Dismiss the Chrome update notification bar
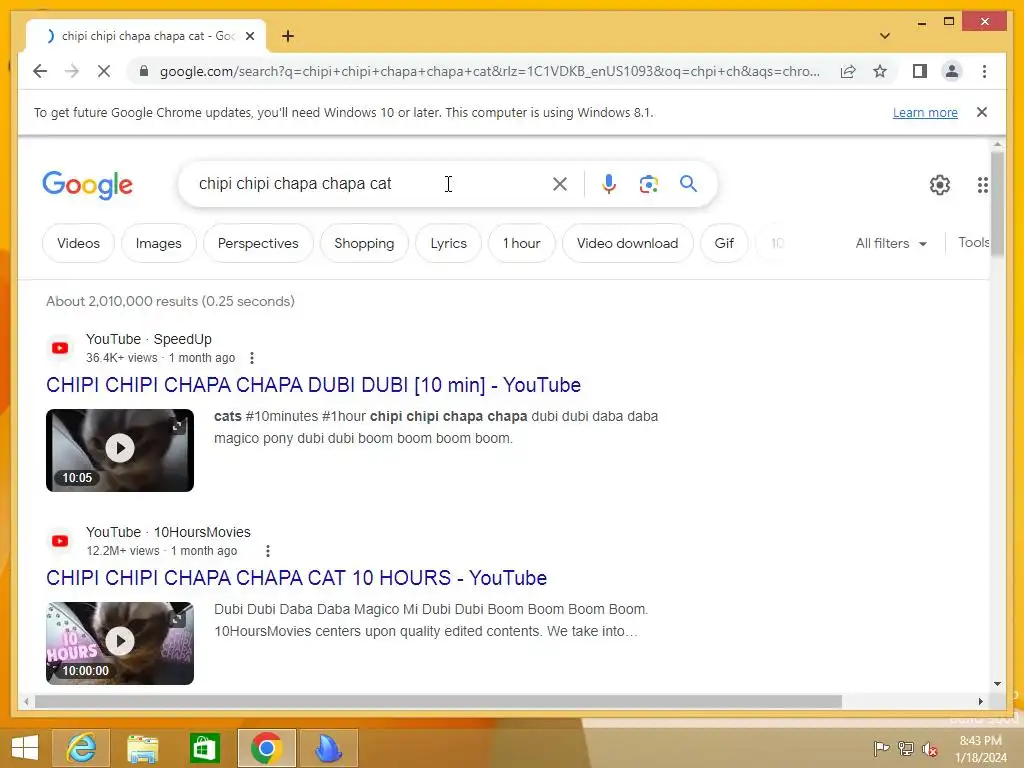Screen dimensions: 1024x768 pyautogui.click(x=982, y=112)
